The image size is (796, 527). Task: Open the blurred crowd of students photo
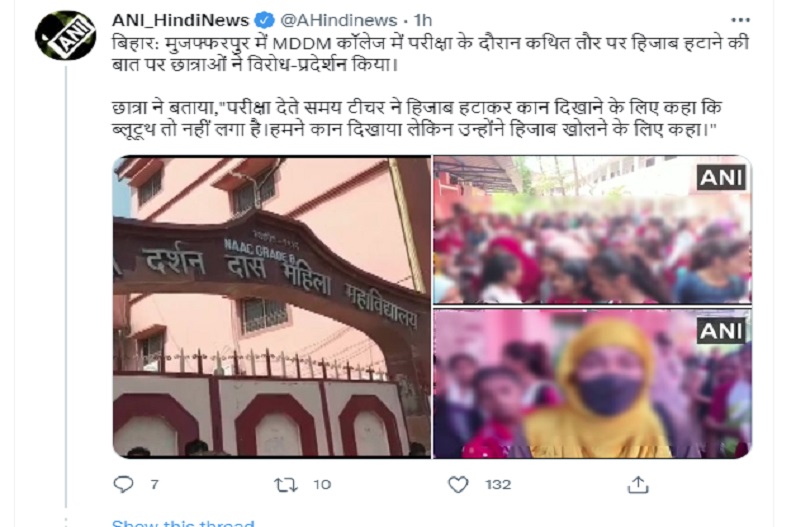tap(592, 230)
